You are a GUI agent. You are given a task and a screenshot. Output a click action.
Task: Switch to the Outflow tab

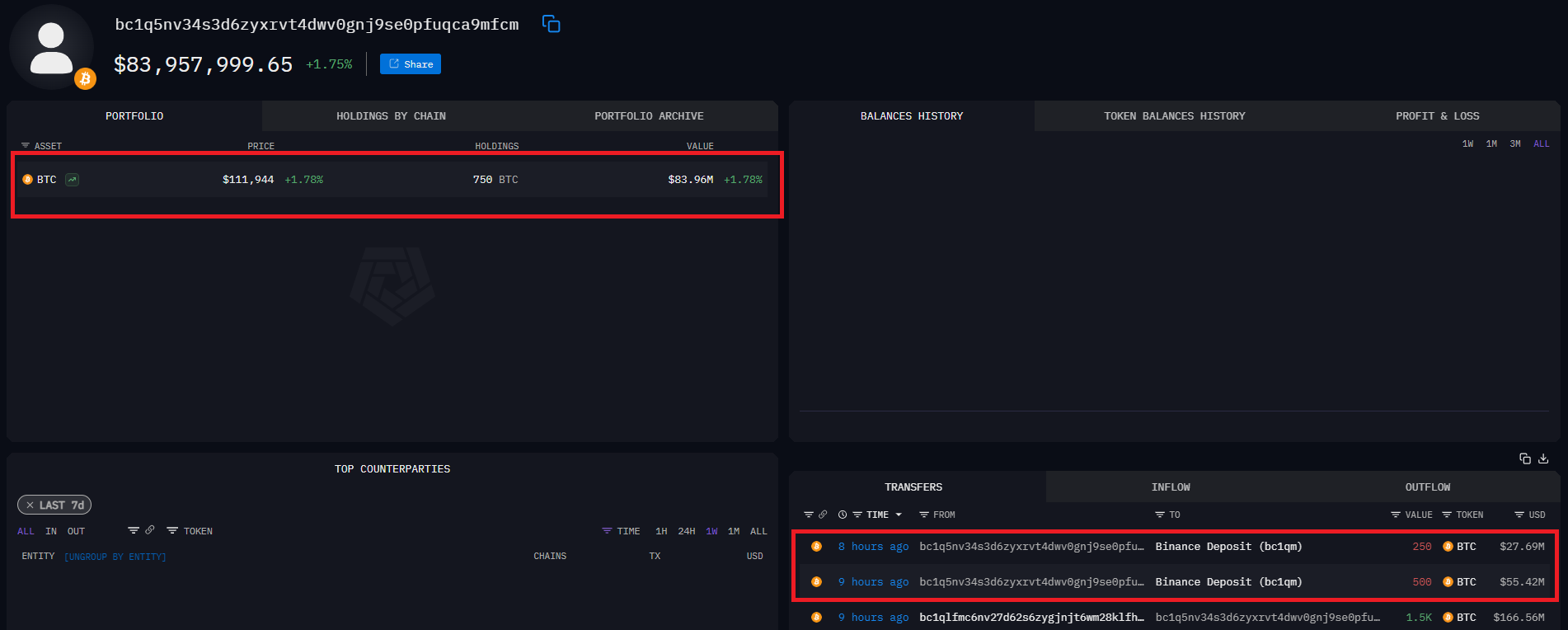1428,487
